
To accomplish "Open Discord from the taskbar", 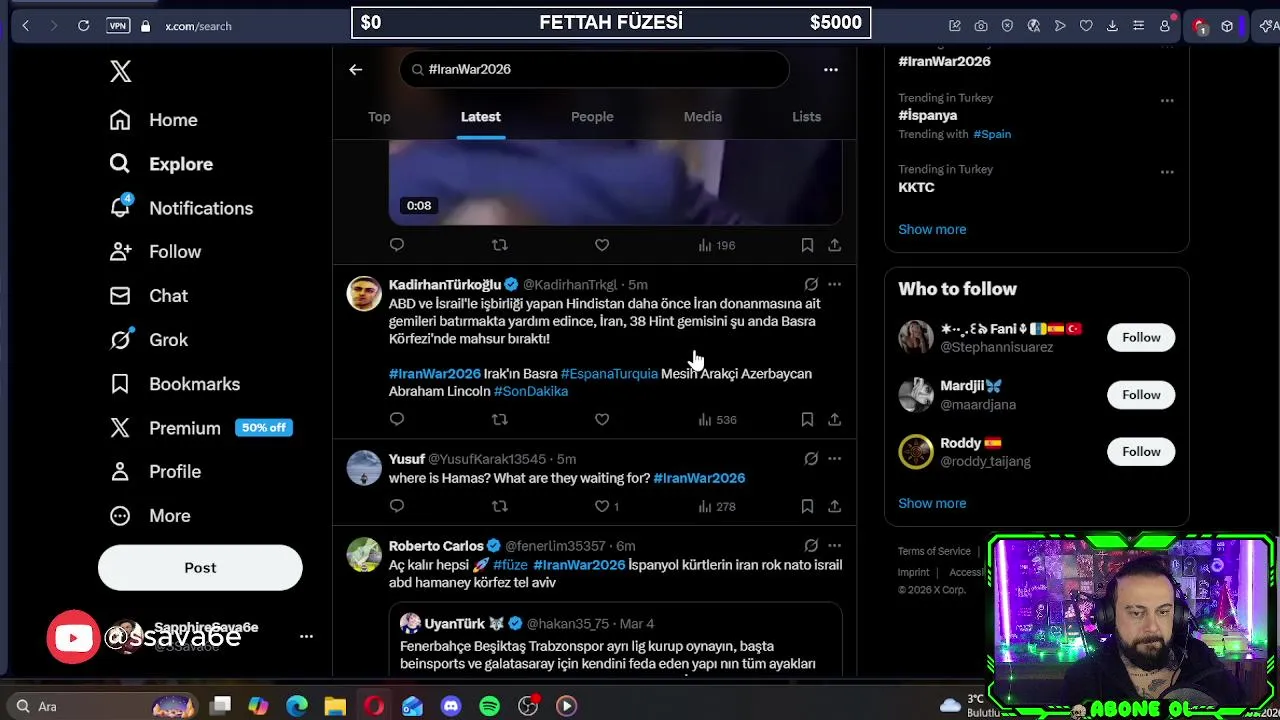I will [451, 706].
